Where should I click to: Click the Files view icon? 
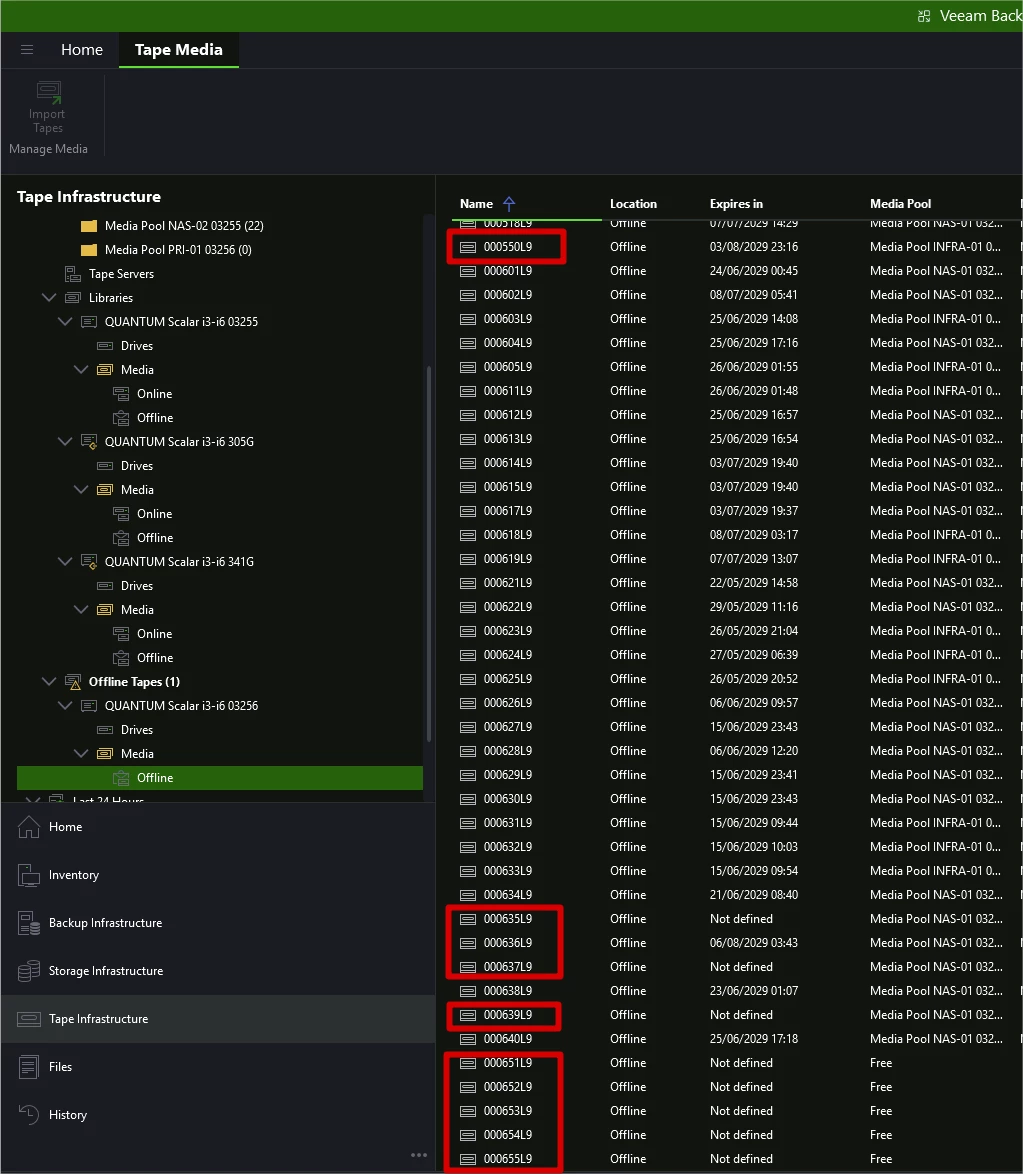(x=28, y=1067)
